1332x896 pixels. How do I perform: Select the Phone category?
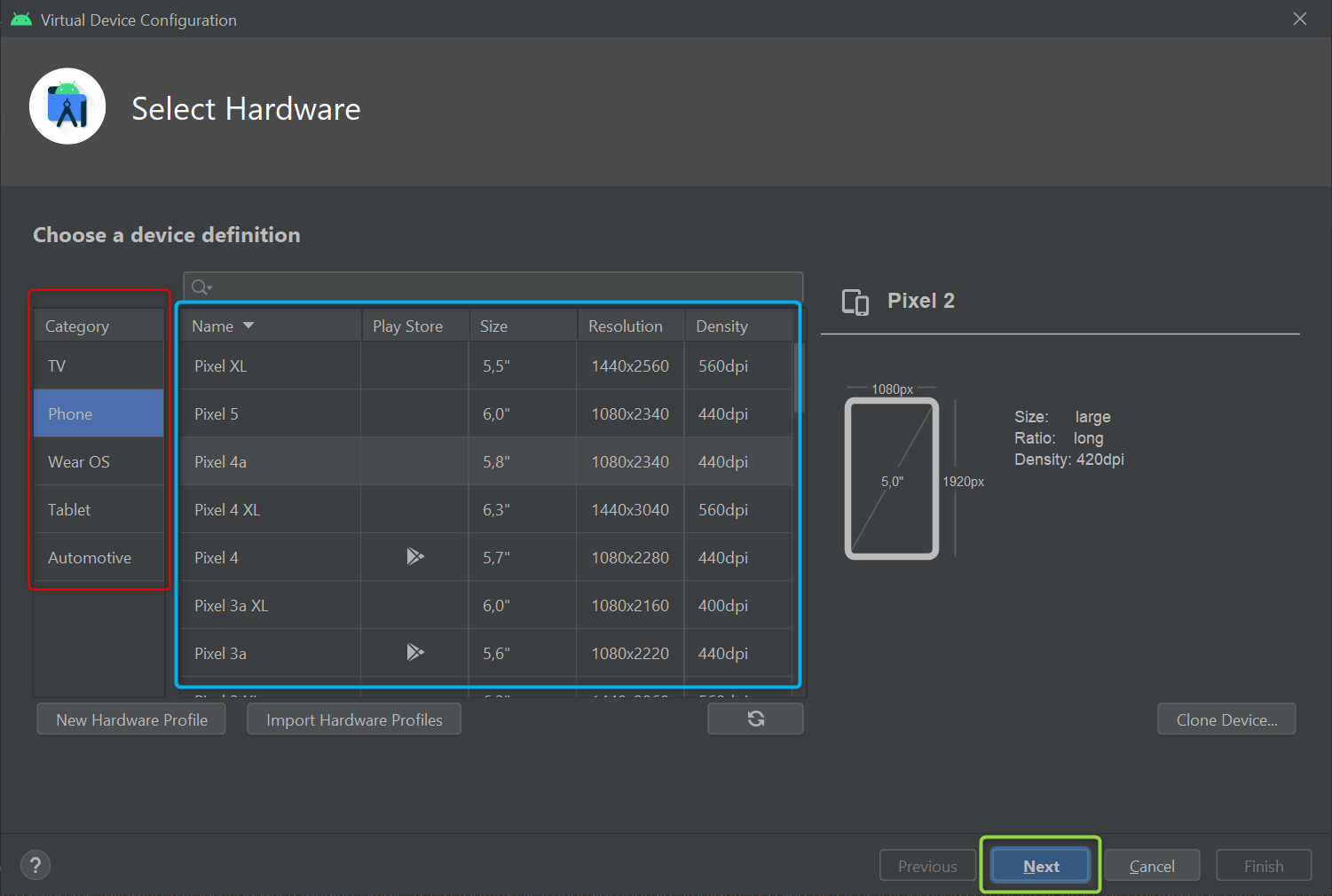click(99, 413)
